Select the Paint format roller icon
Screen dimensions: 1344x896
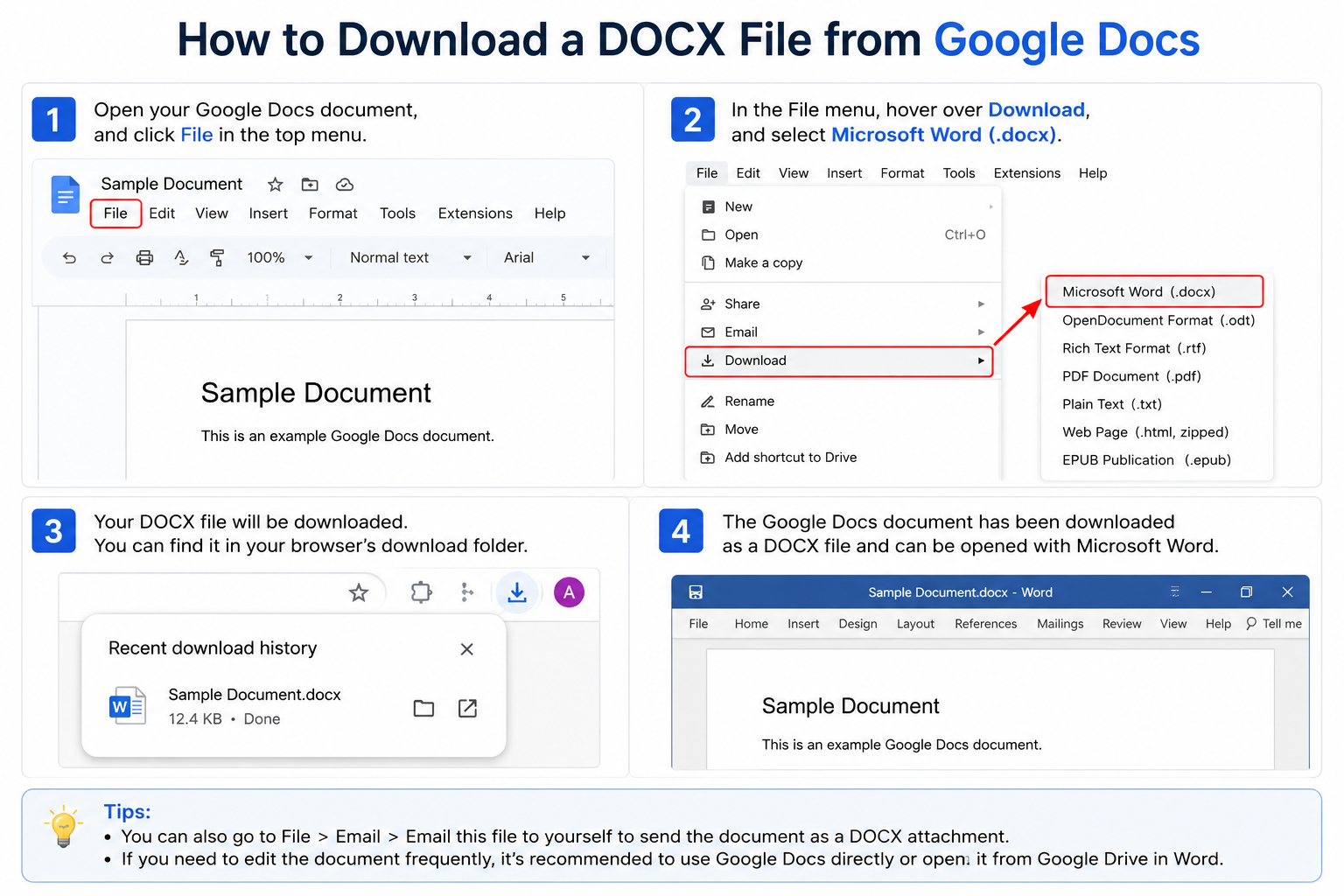[x=217, y=258]
